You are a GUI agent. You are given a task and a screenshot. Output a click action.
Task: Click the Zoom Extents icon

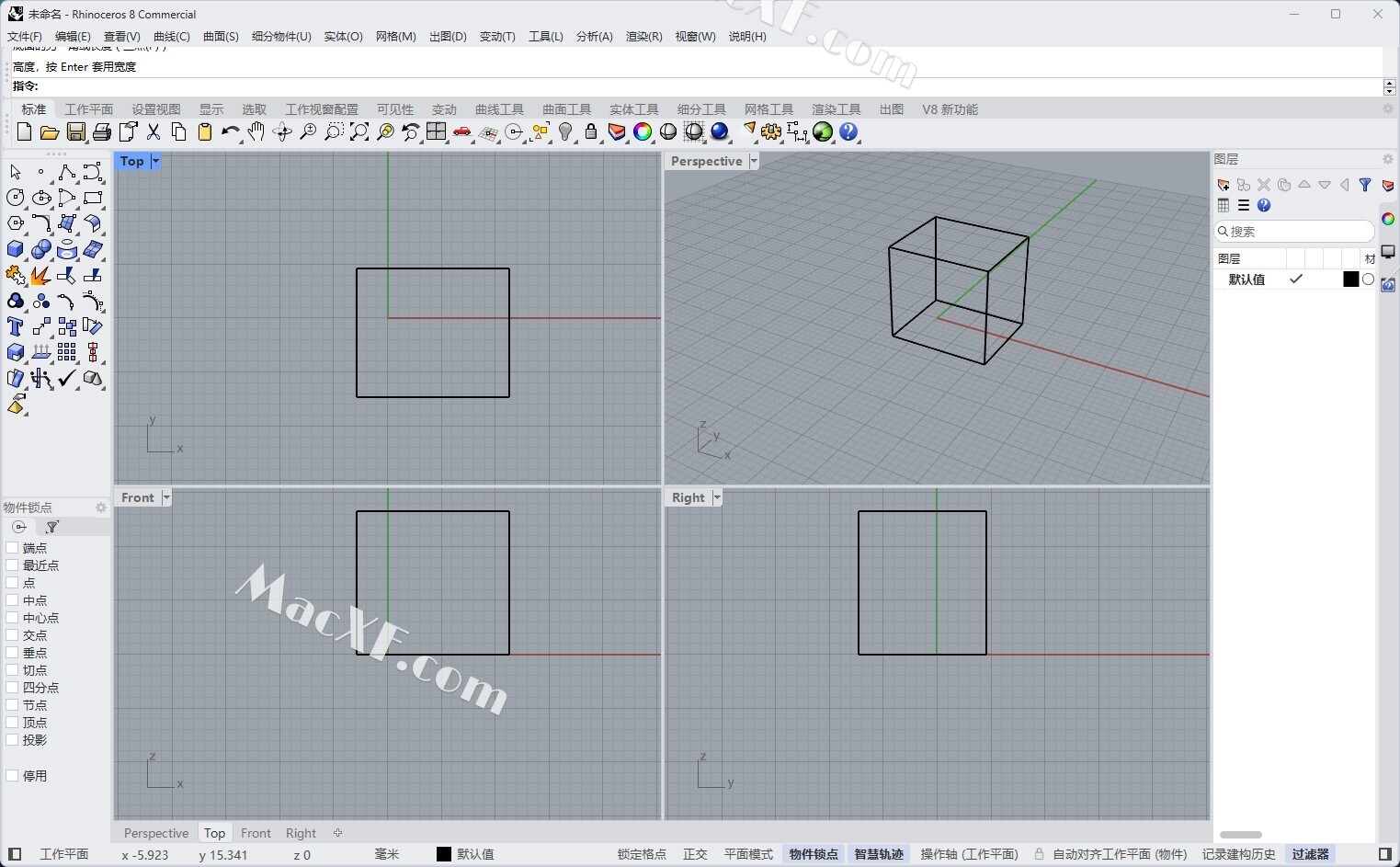(x=359, y=131)
